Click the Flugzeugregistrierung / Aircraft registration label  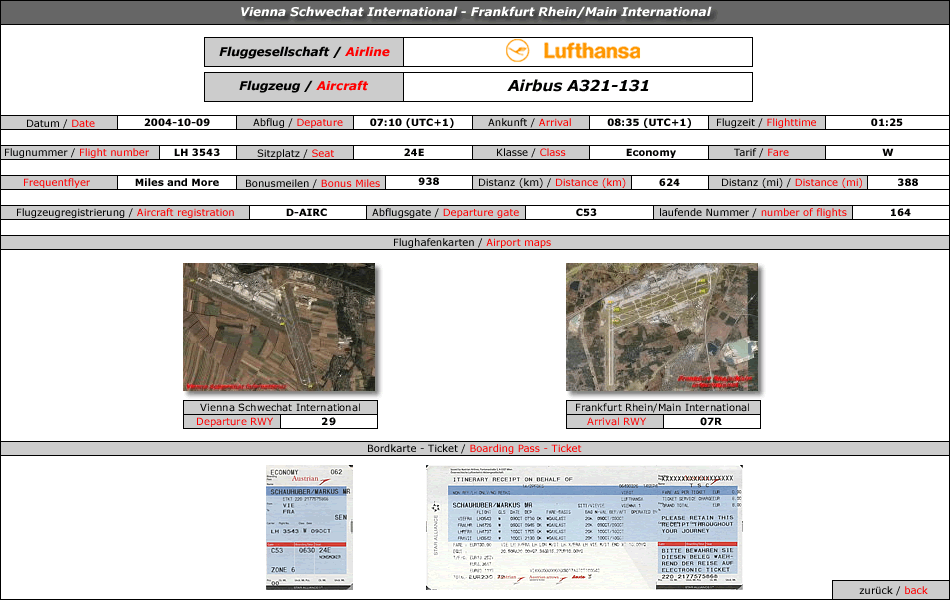pyautogui.click(x=125, y=213)
